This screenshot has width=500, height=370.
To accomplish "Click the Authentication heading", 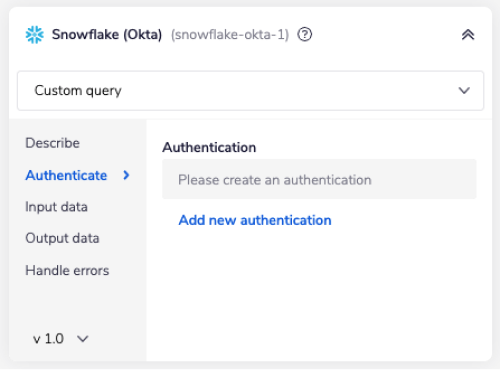I will click(209, 147).
